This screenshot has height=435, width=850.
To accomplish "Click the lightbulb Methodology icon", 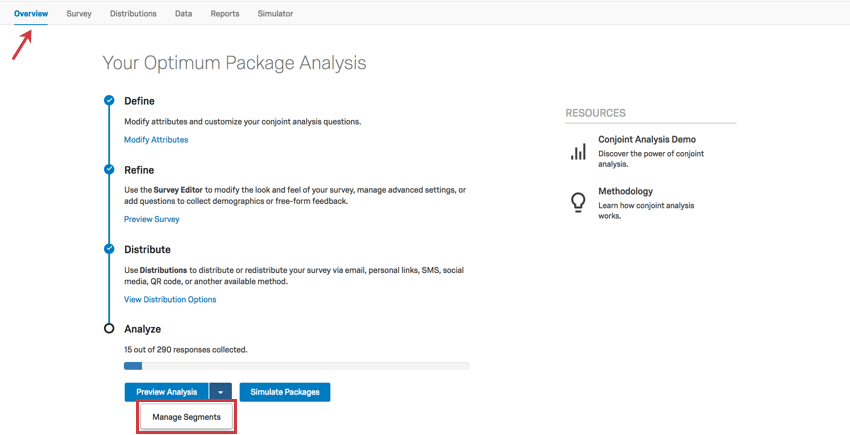I will point(578,202).
